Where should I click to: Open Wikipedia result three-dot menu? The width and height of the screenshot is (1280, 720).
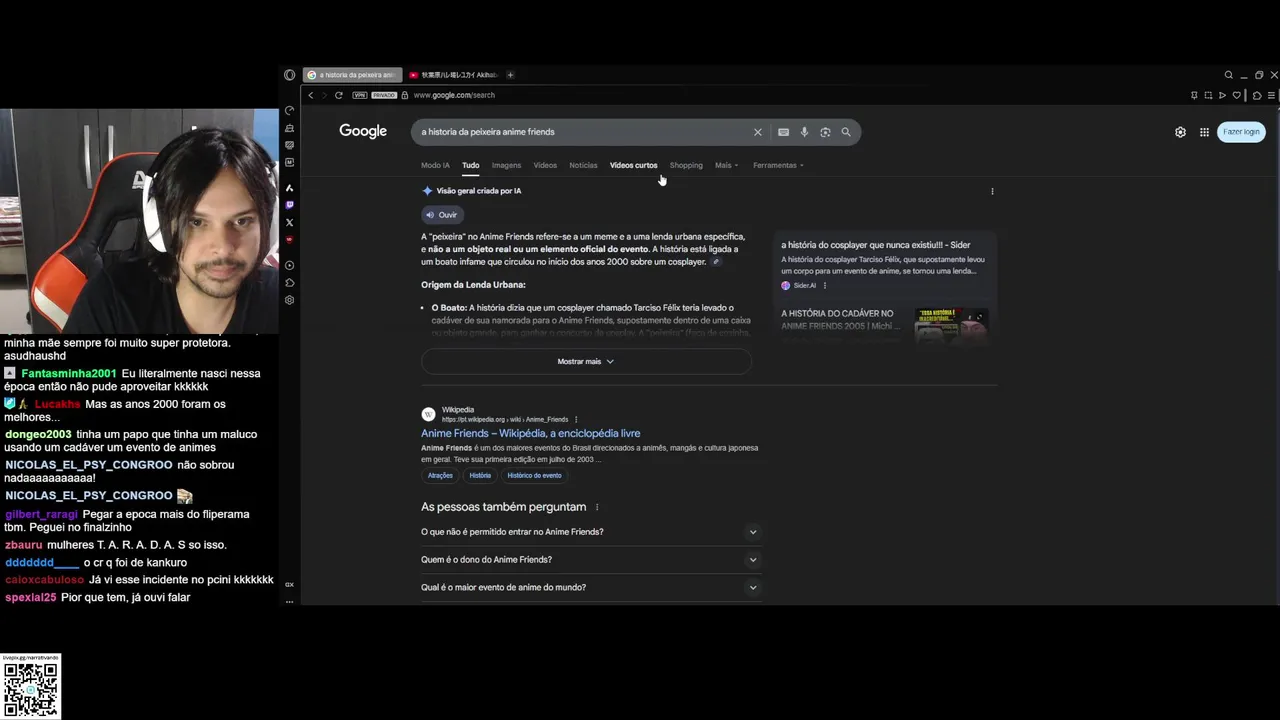click(x=576, y=419)
